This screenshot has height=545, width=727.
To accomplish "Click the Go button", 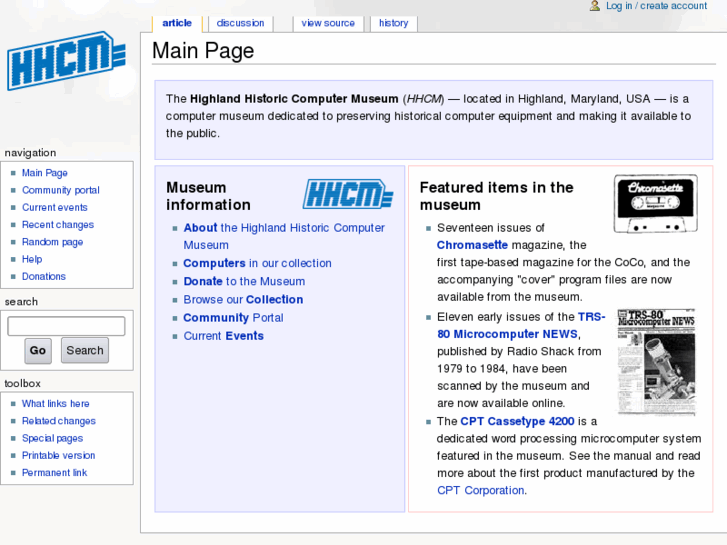I will (x=38, y=350).
